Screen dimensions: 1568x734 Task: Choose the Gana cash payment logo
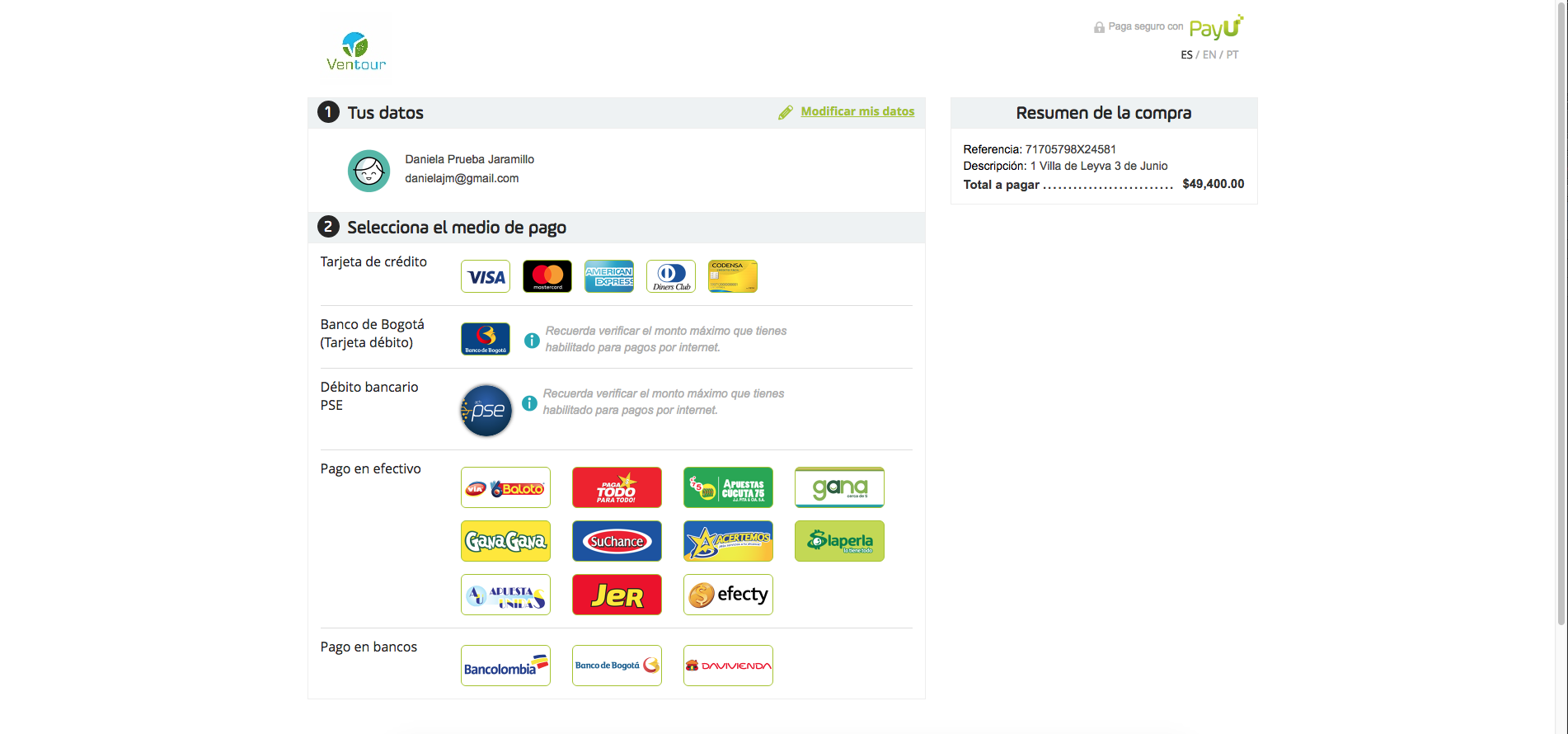click(x=839, y=487)
